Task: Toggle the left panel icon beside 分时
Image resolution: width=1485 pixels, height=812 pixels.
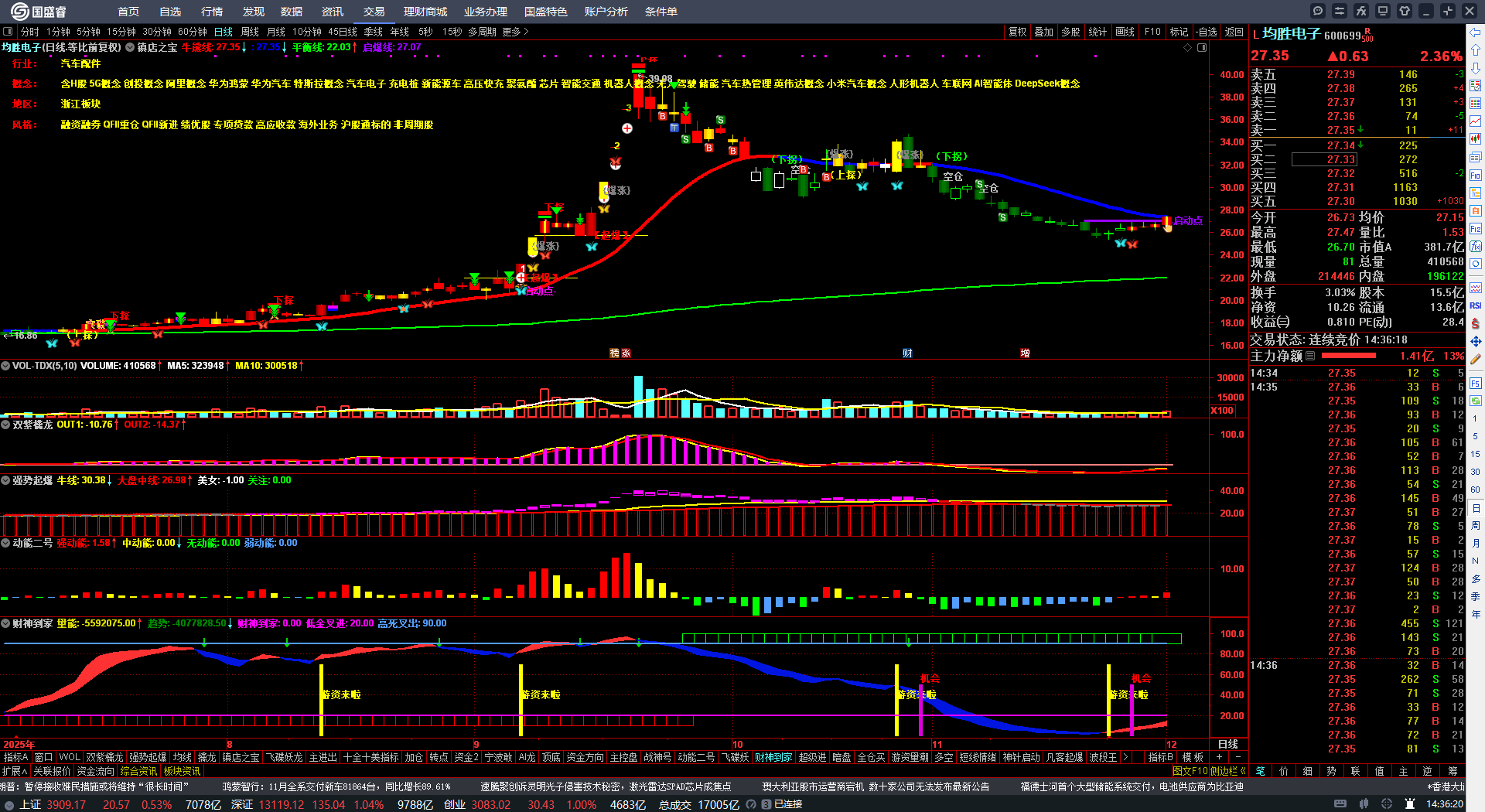Action: point(8,32)
